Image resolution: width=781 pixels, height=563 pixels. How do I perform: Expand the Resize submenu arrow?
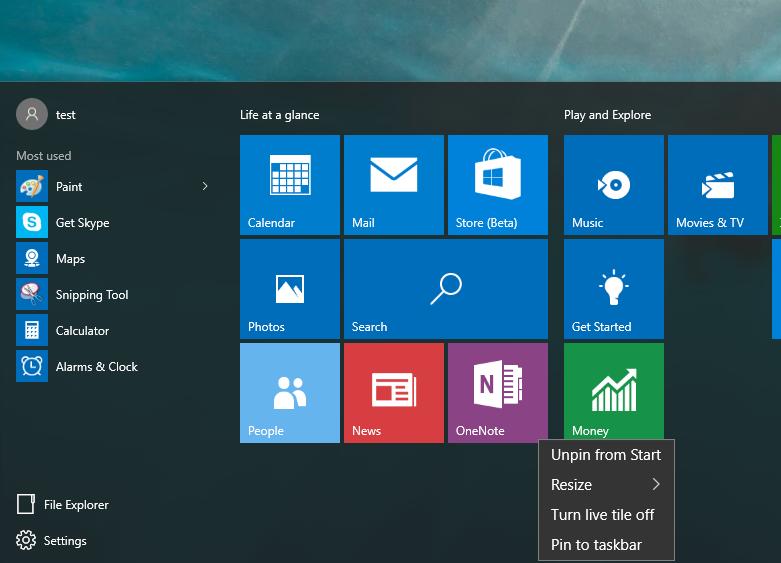click(x=656, y=484)
